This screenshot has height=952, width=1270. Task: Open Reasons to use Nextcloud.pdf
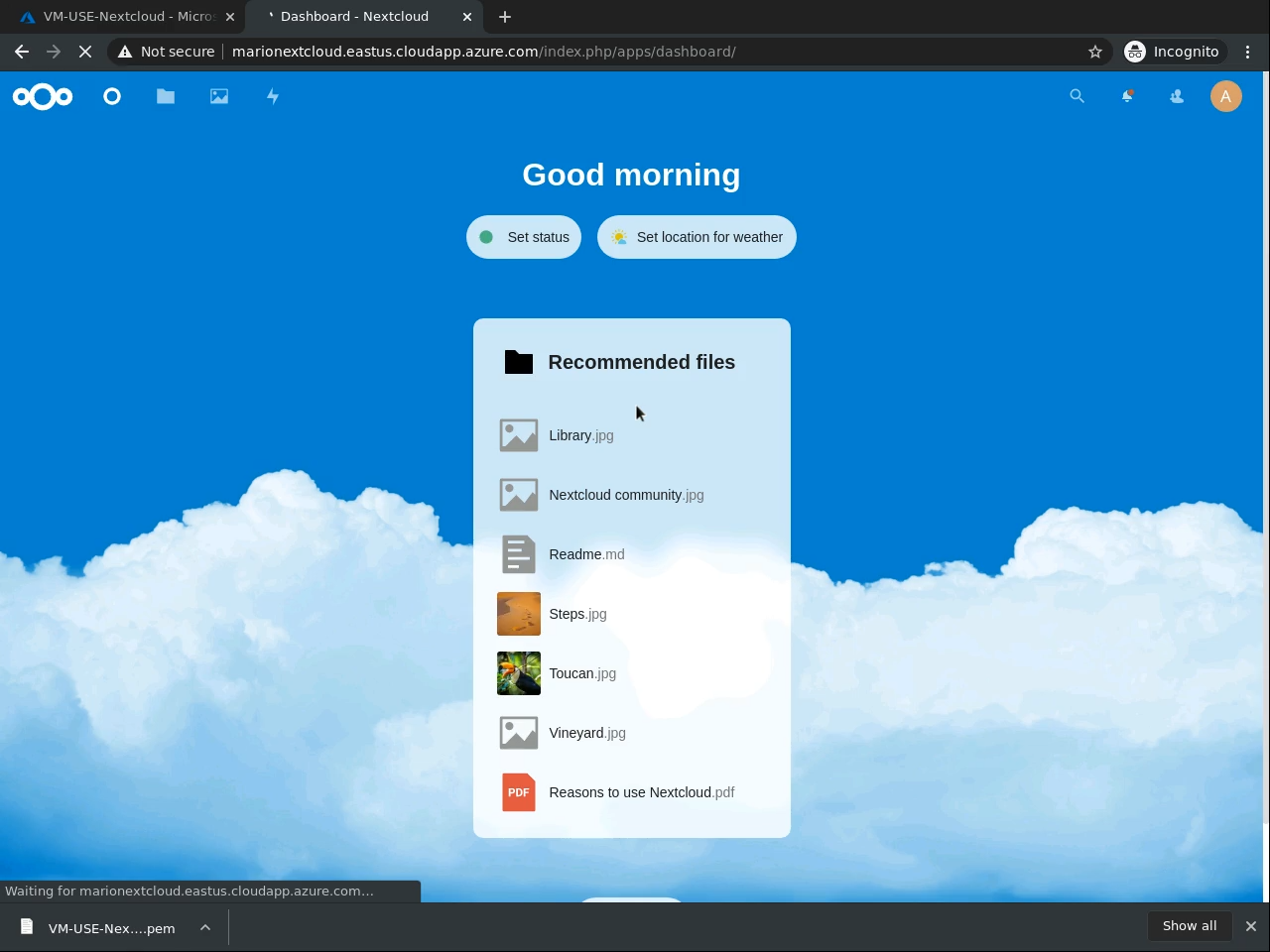click(x=641, y=792)
